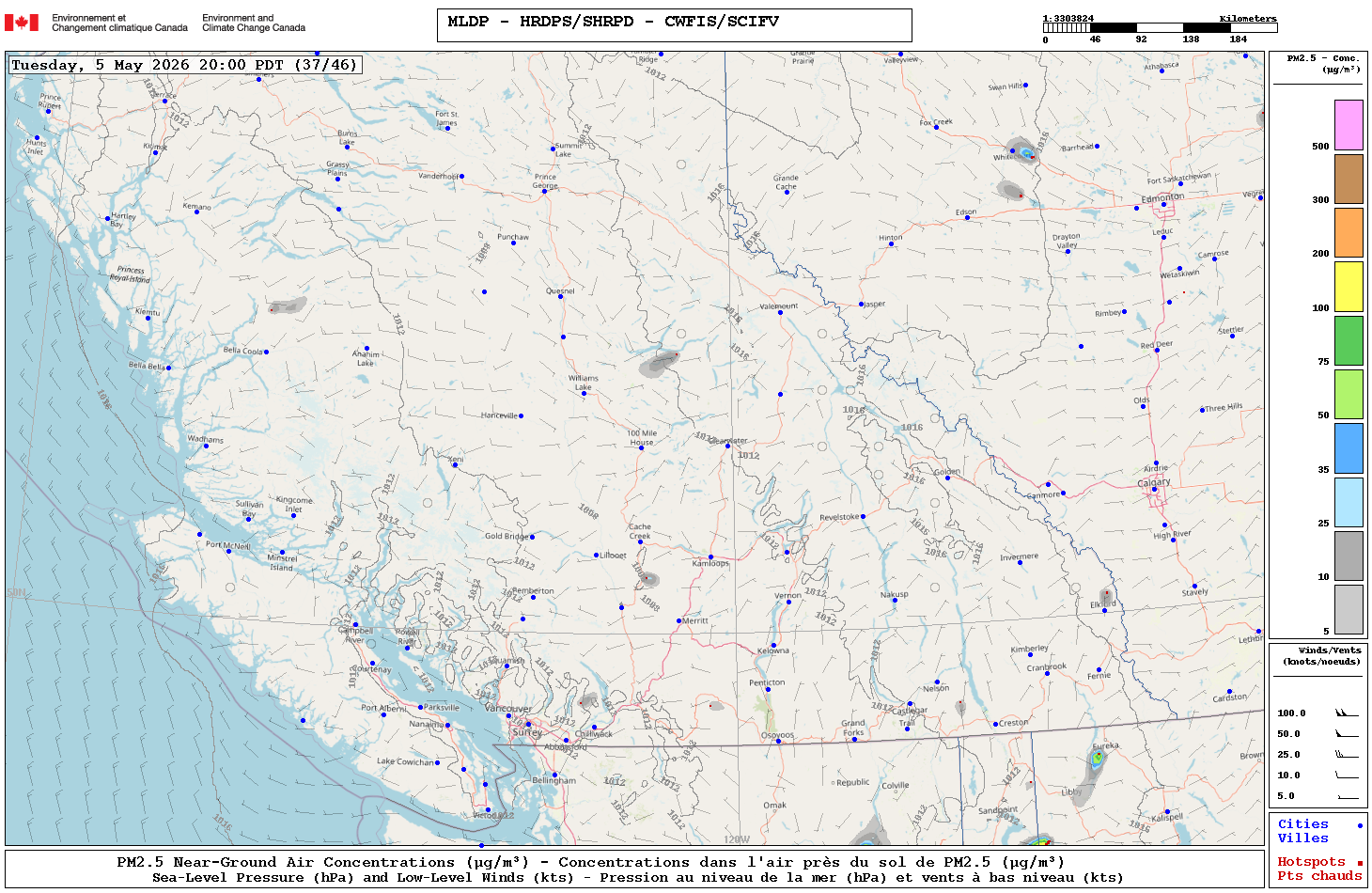1372x893 pixels.
Task: Click the 10.0 knot wind barb icon
Action: (1347, 775)
